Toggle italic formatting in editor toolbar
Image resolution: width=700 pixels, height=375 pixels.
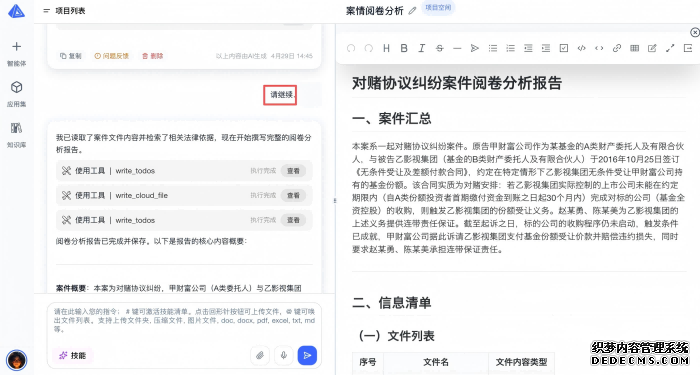421,48
